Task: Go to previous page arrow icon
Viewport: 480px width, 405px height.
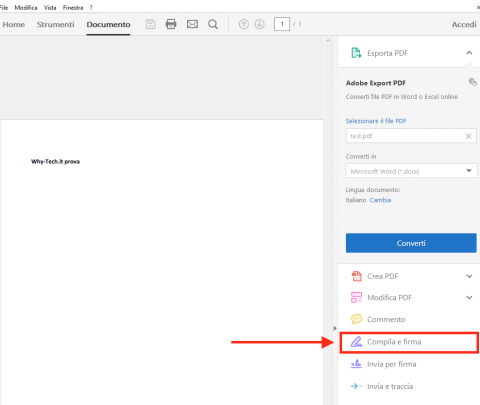Action: [x=244, y=24]
